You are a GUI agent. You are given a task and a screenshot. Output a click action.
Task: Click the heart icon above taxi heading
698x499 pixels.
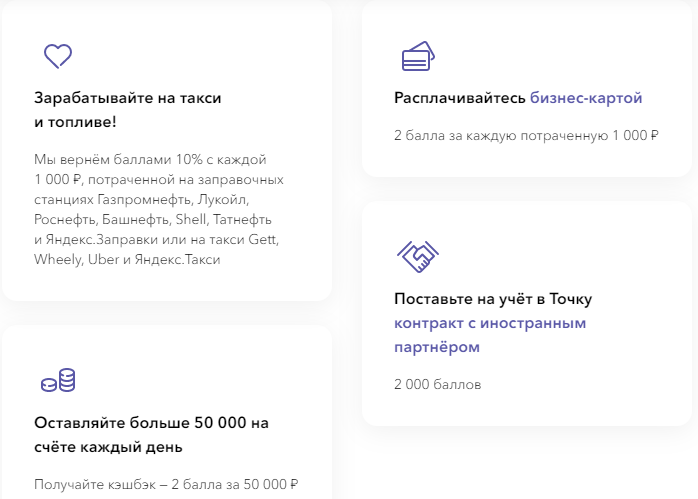(58, 56)
